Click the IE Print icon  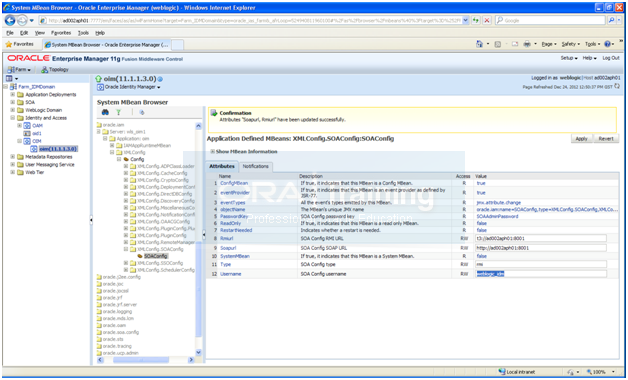(527, 44)
